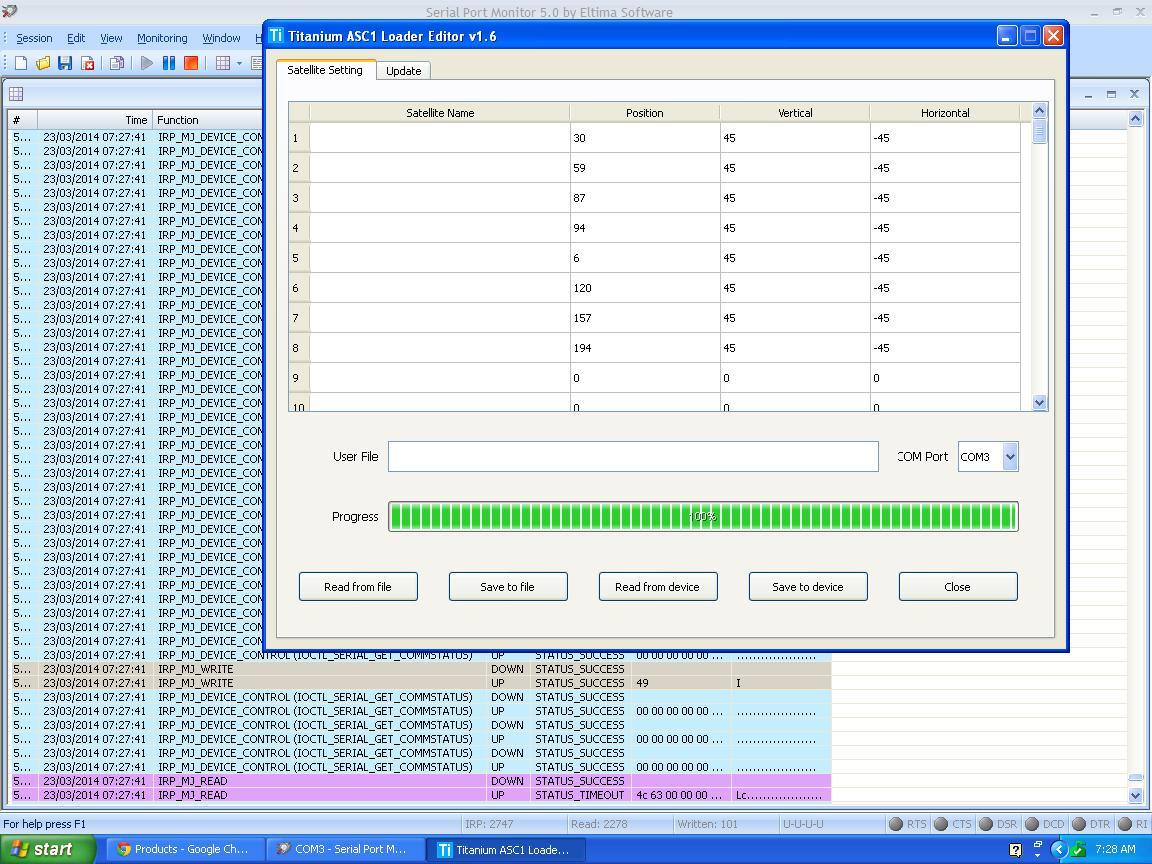This screenshot has width=1152, height=864.
Task: Start monitoring with the play icon
Action: pos(147,63)
